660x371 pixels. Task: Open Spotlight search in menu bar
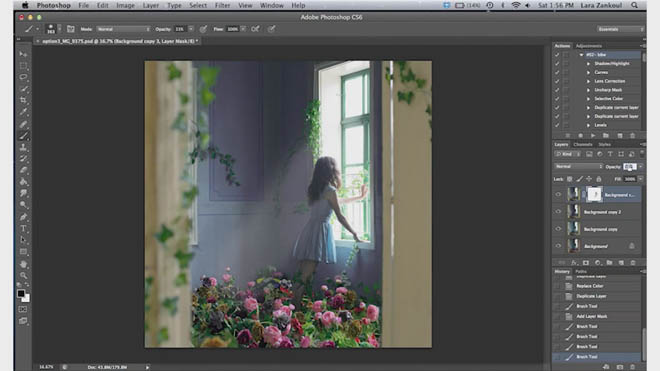click(634, 5)
